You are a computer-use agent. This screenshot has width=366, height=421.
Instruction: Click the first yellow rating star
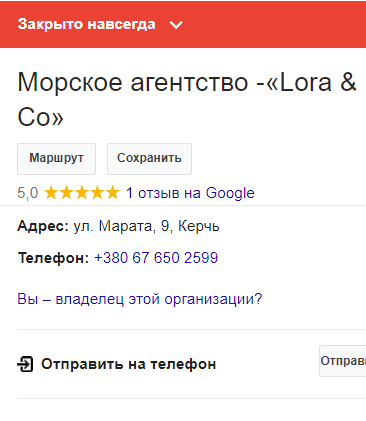[x=51, y=193]
